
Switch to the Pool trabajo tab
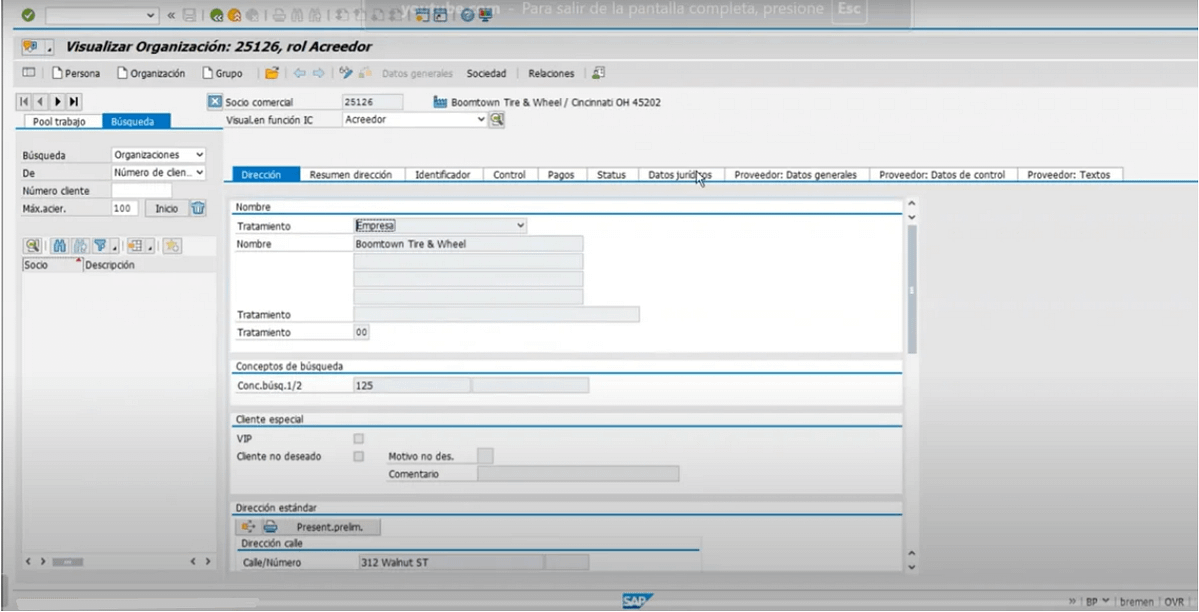(59, 121)
